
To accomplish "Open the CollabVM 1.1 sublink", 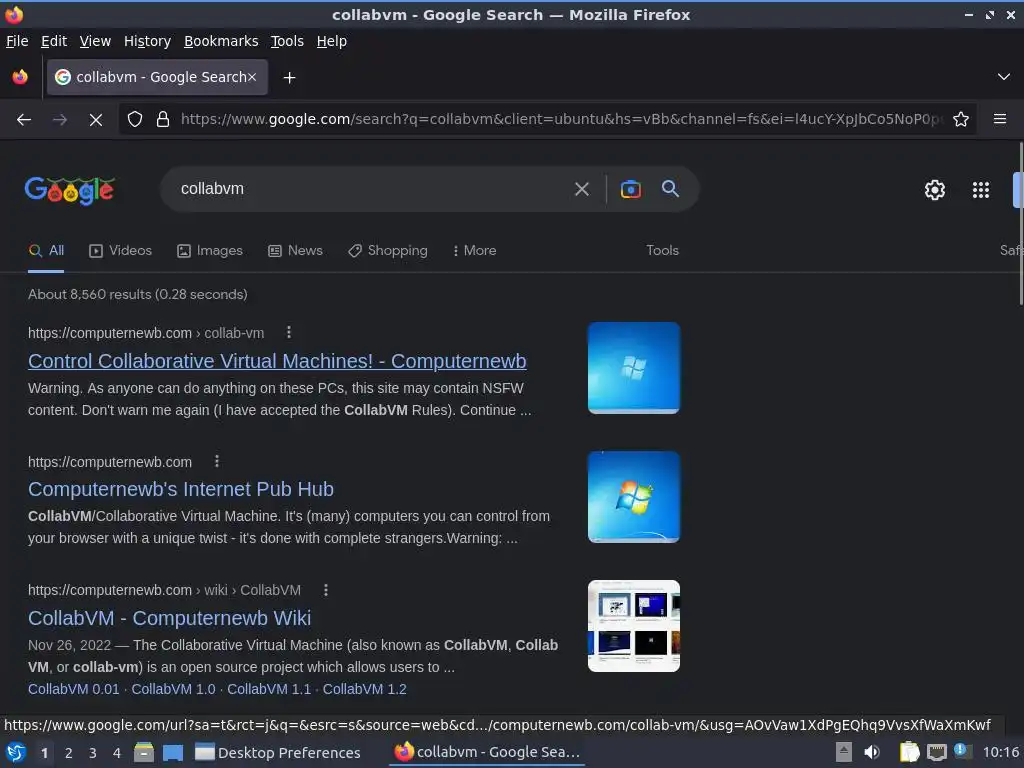I will tap(269, 689).
